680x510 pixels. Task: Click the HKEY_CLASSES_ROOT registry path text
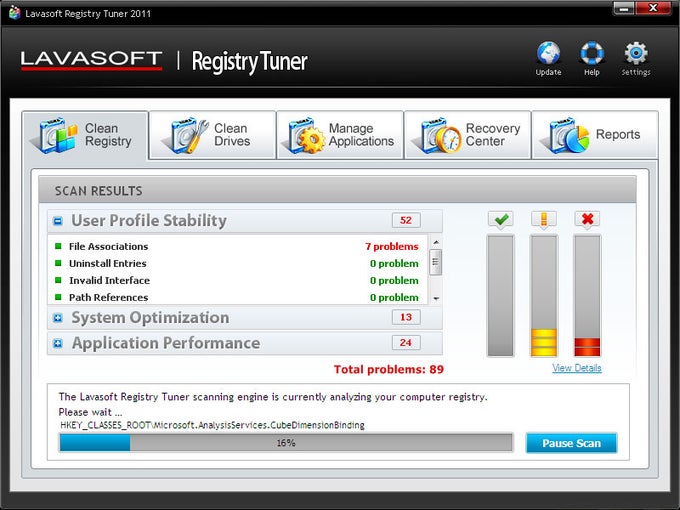[x=212, y=425]
